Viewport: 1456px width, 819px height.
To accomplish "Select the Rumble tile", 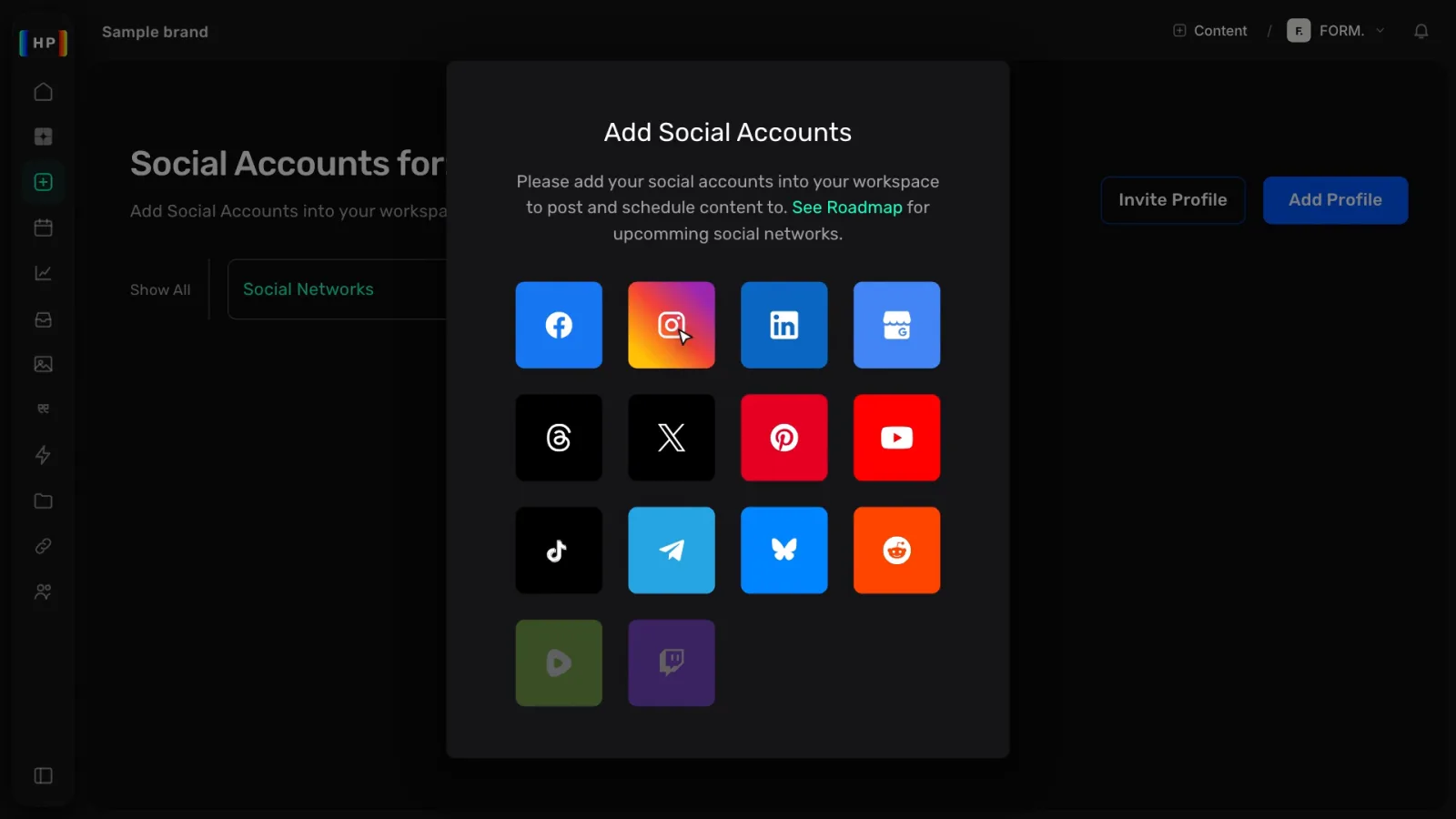I will [559, 663].
